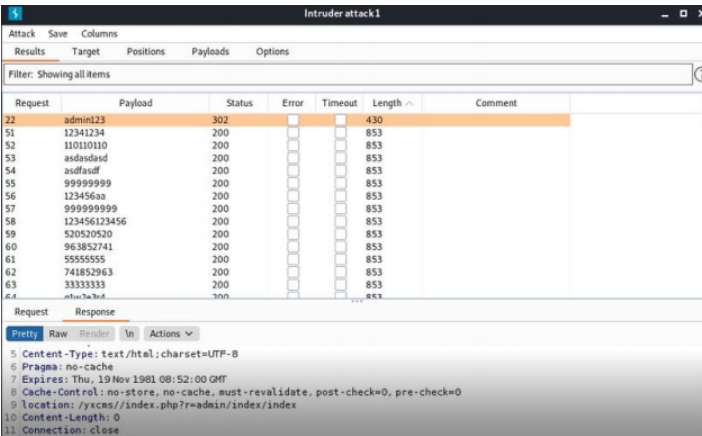Open the Attack menu
Screen dimensions: 702x436
click(21, 34)
